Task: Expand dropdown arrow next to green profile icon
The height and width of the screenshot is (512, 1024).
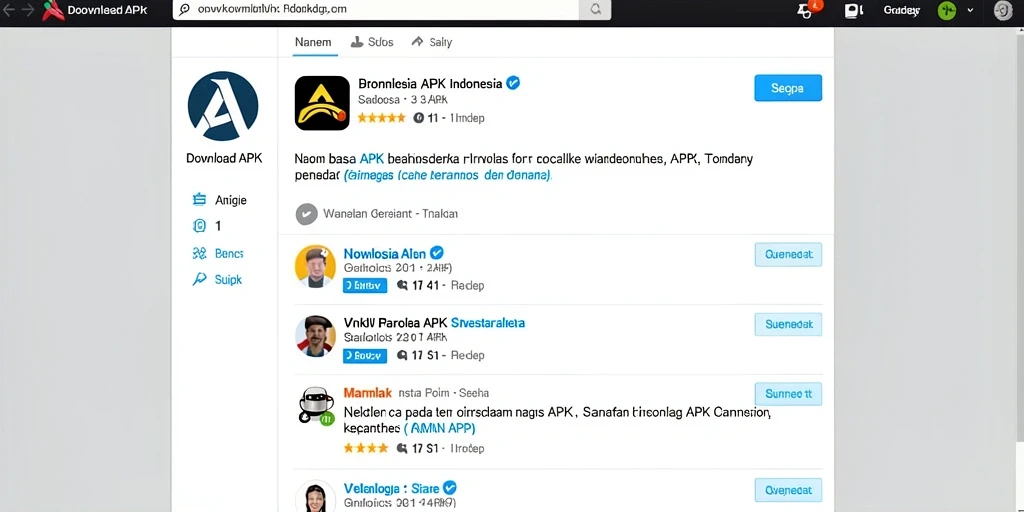Action: coord(970,10)
